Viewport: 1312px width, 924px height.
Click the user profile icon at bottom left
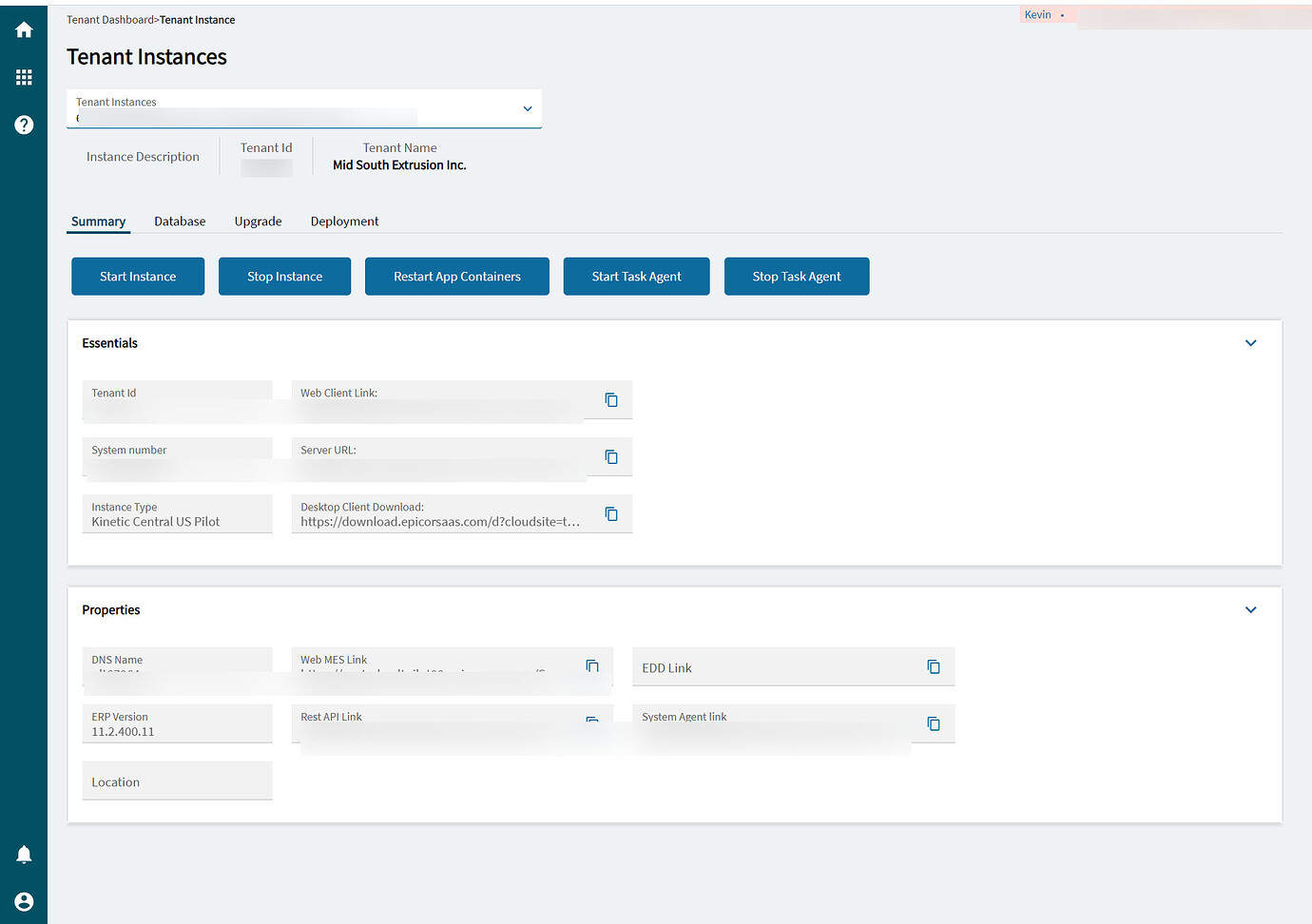24,901
